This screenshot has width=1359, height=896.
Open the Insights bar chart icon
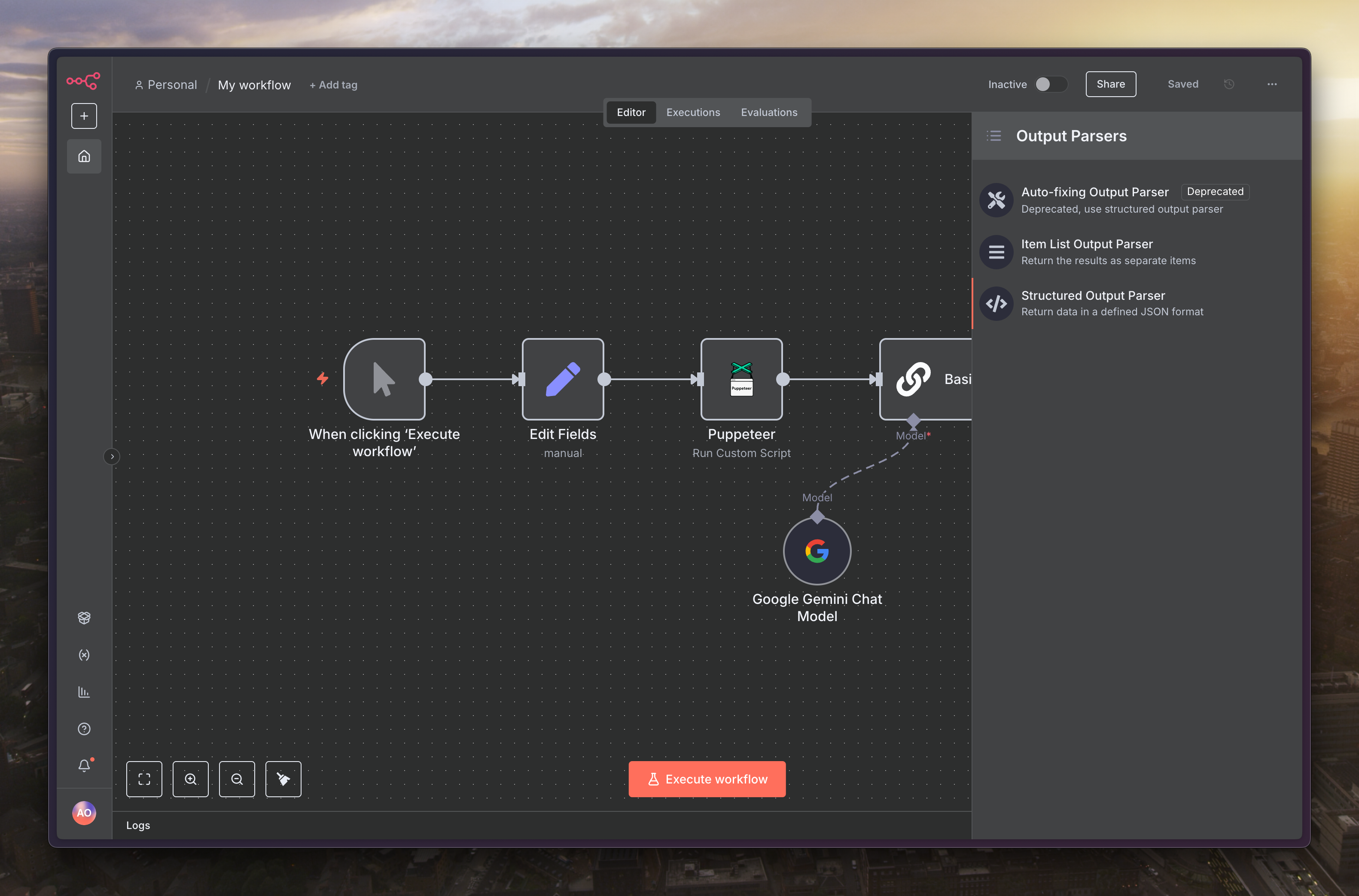click(84, 692)
